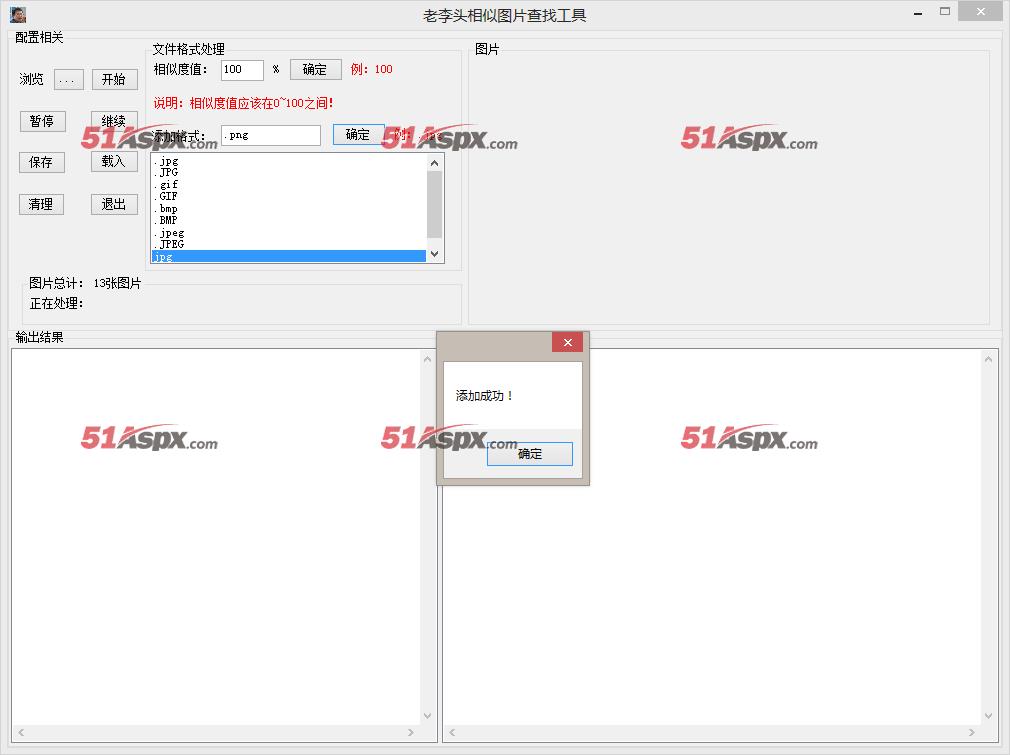The height and width of the screenshot is (755, 1010).
Task: Resume with the 继续 button
Action: tap(114, 121)
